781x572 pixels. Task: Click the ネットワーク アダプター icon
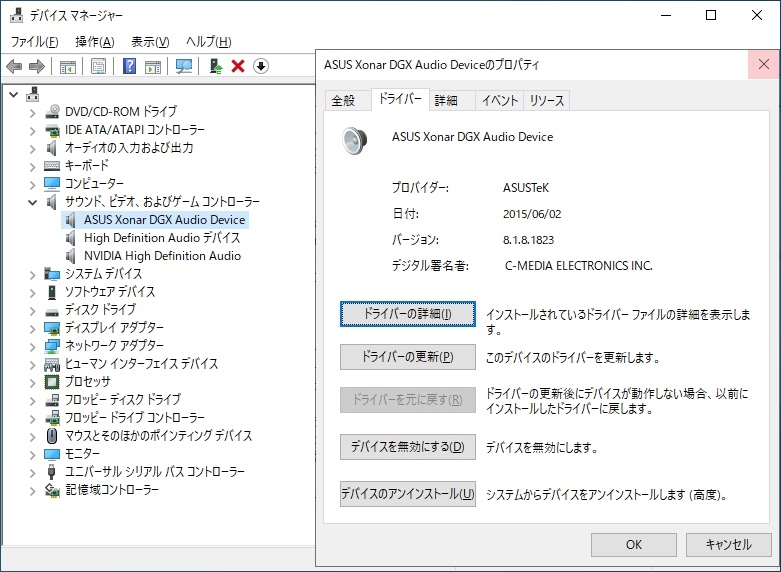52,346
